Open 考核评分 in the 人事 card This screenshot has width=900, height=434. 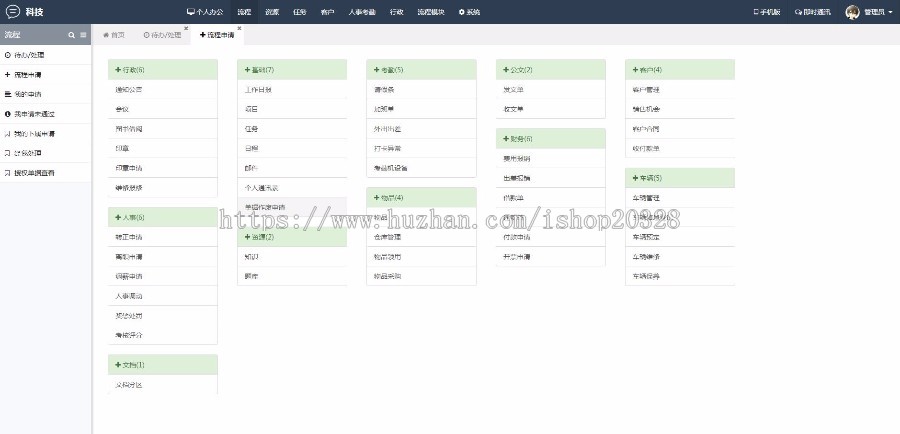click(163, 335)
